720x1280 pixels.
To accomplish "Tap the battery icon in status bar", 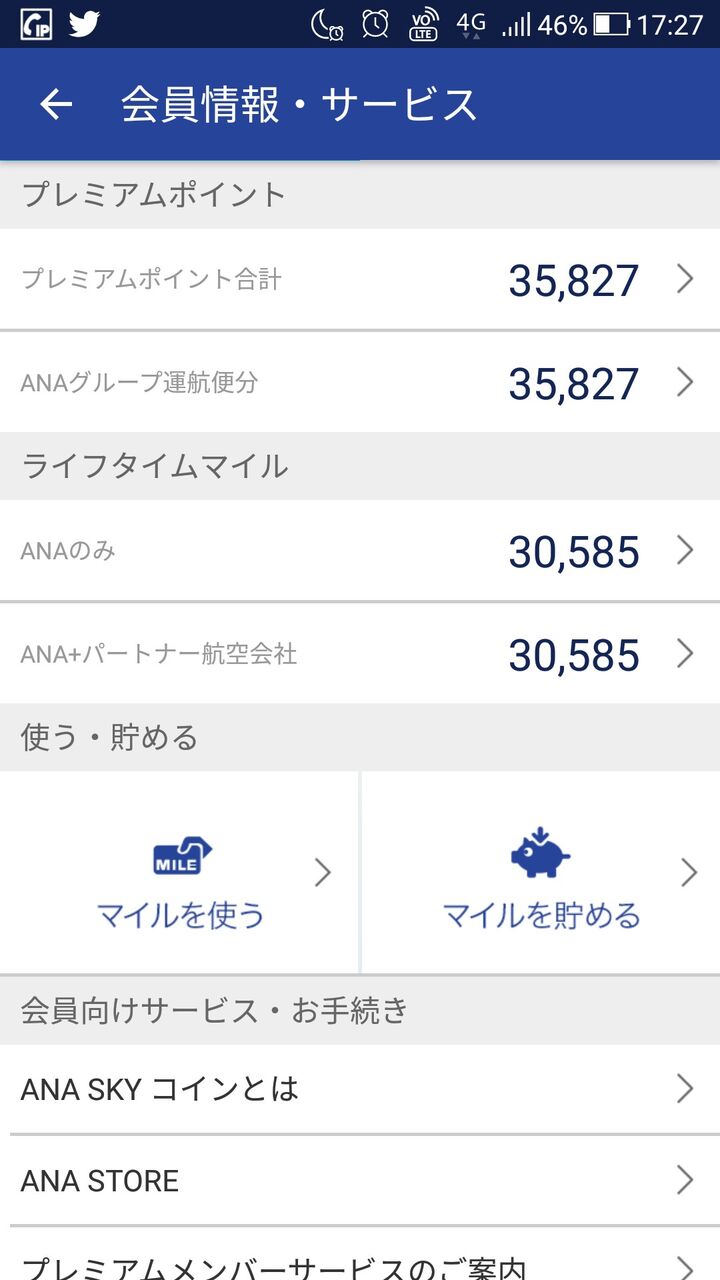I will pyautogui.click(x=611, y=24).
